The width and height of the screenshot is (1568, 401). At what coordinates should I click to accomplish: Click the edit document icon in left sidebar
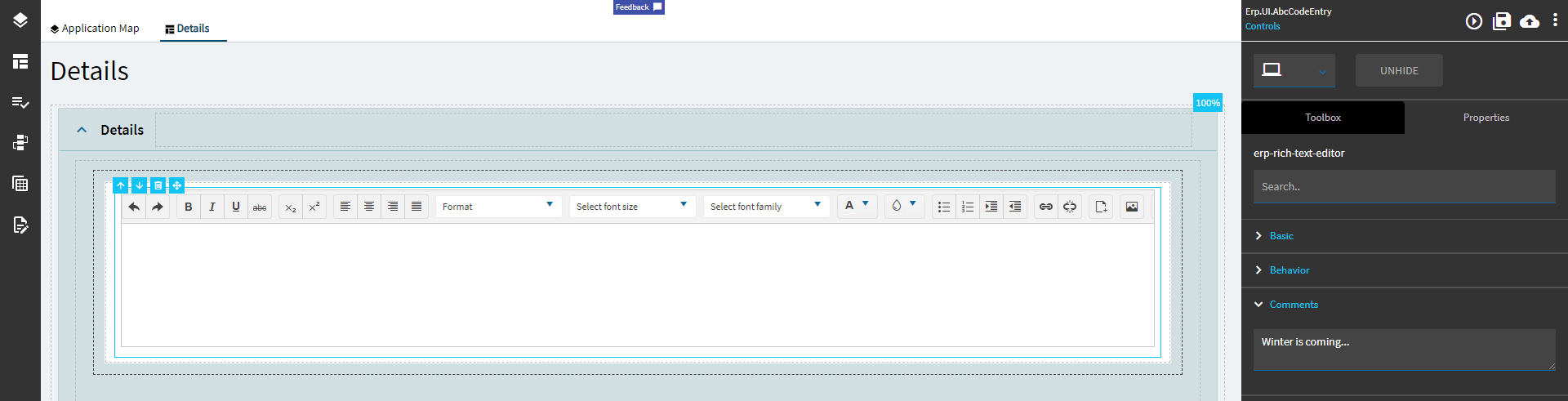(20, 225)
